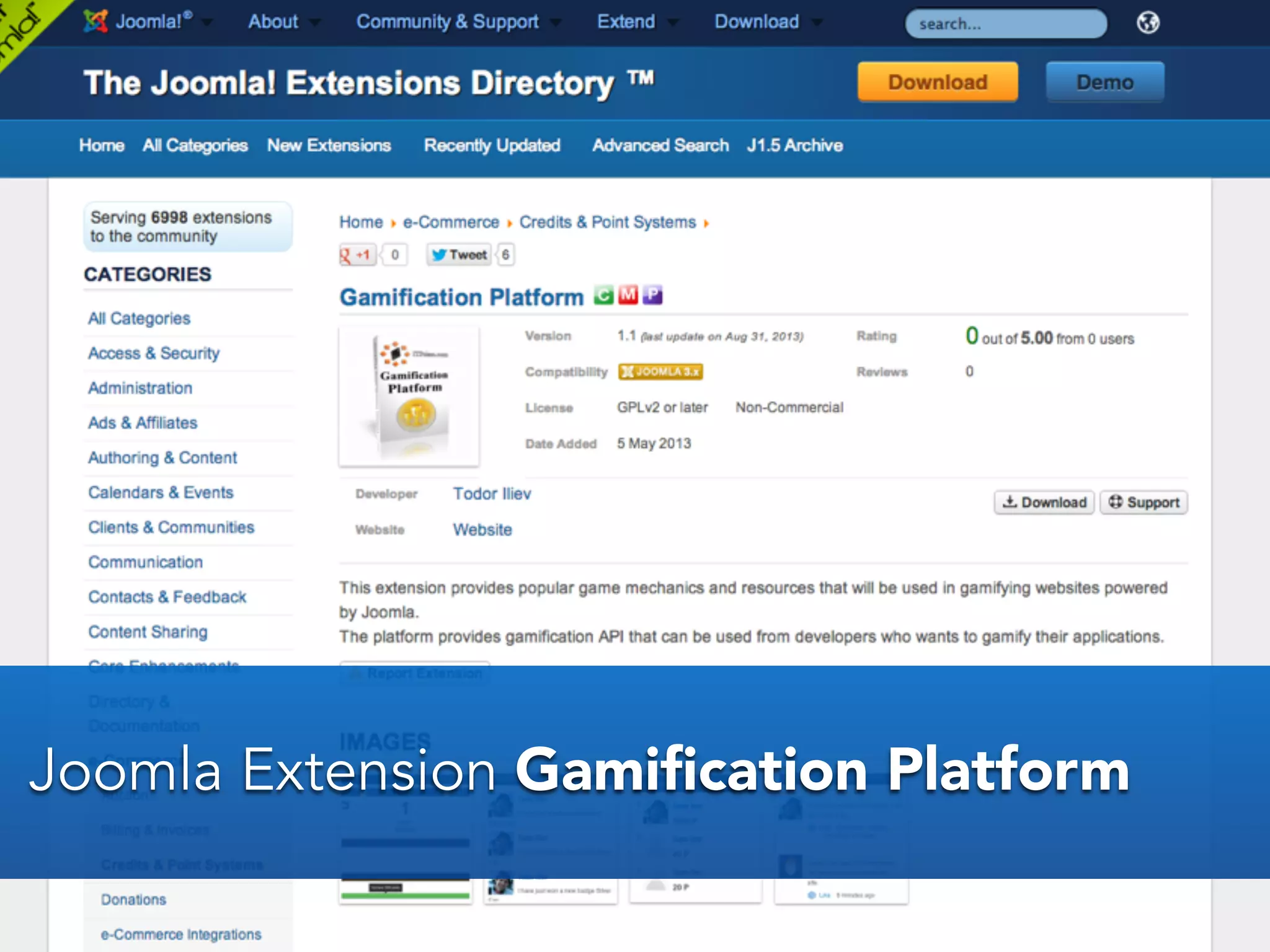Click the Tweet count bubble showing 6
1270x952 pixels.
[x=505, y=255]
